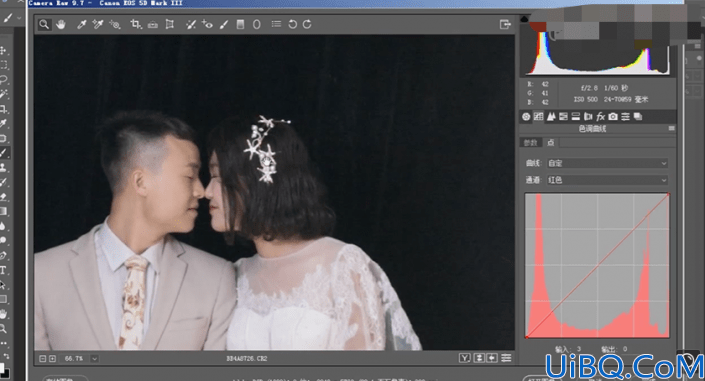Image resolution: width=705 pixels, height=381 pixels.
Task: Open the tone curve panel flyout menu
Action: click(671, 129)
